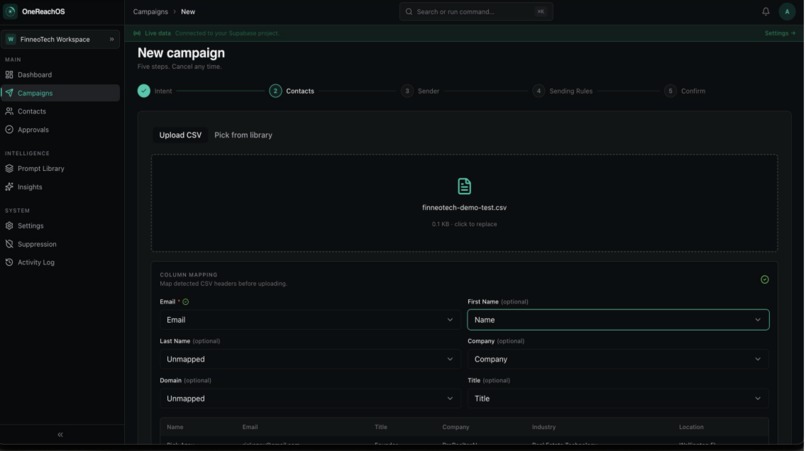Focus the Search or run command field

[476, 11]
